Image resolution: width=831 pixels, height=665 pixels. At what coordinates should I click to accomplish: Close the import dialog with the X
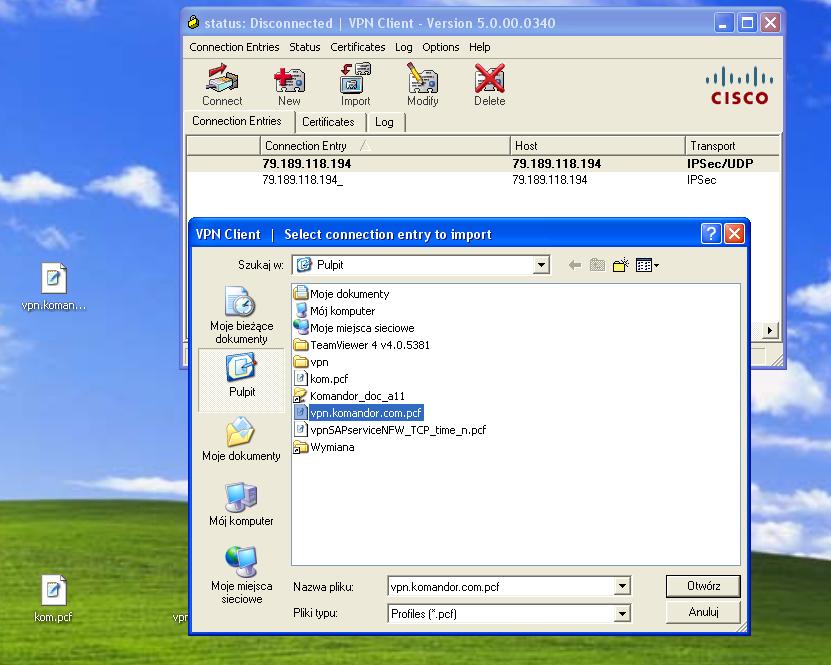pyautogui.click(x=735, y=234)
